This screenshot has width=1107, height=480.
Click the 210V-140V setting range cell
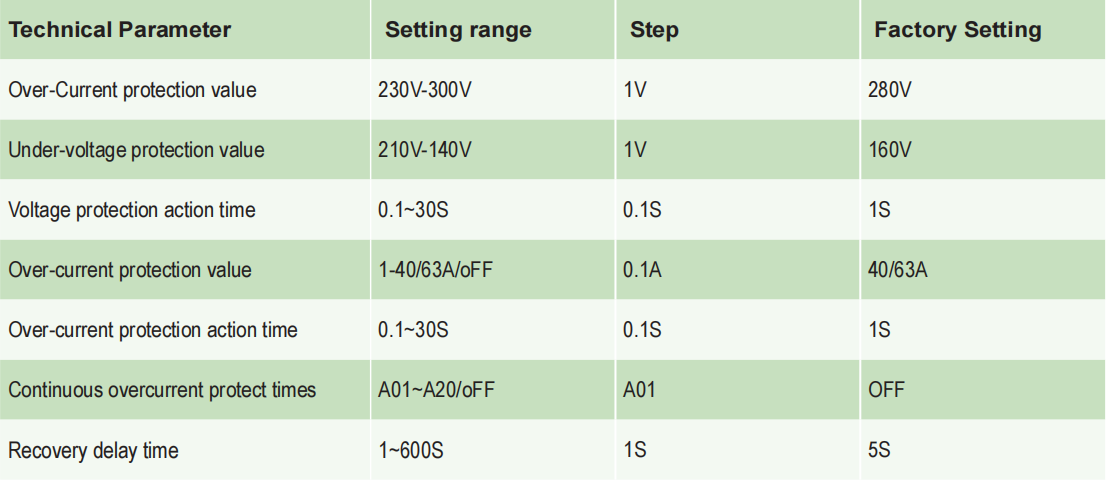[x=424, y=150]
